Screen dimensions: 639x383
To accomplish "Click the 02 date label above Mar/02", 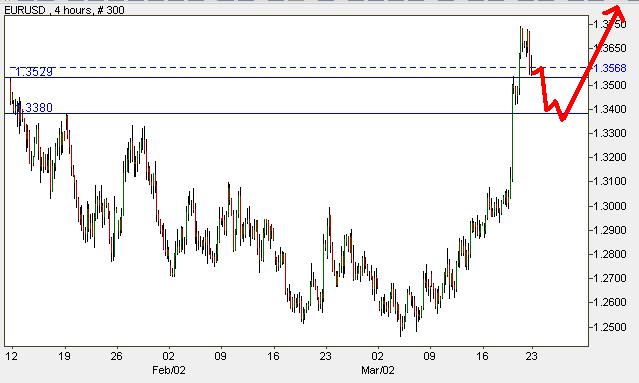I will point(378,356).
